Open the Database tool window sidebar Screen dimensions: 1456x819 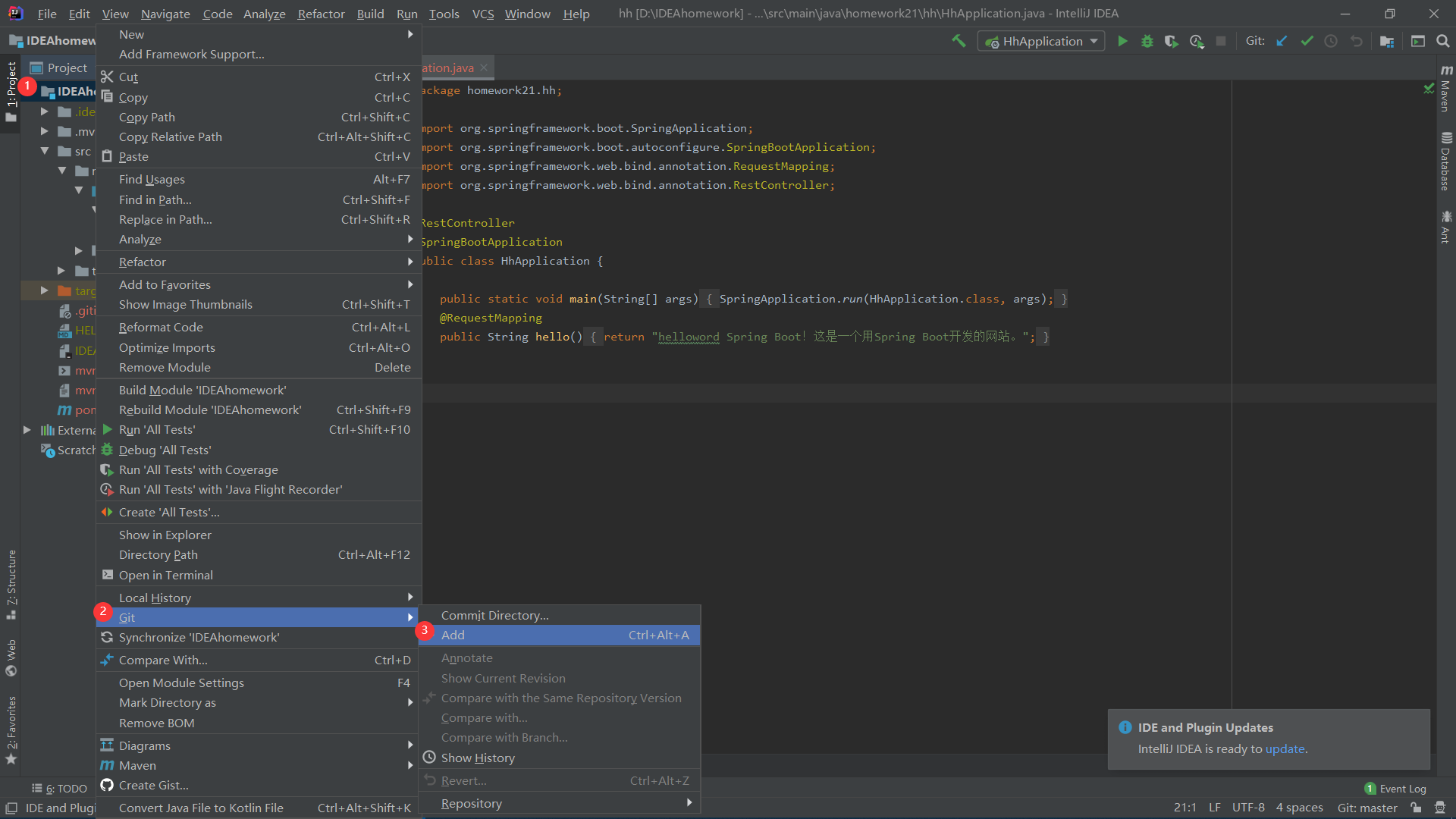[x=1445, y=162]
